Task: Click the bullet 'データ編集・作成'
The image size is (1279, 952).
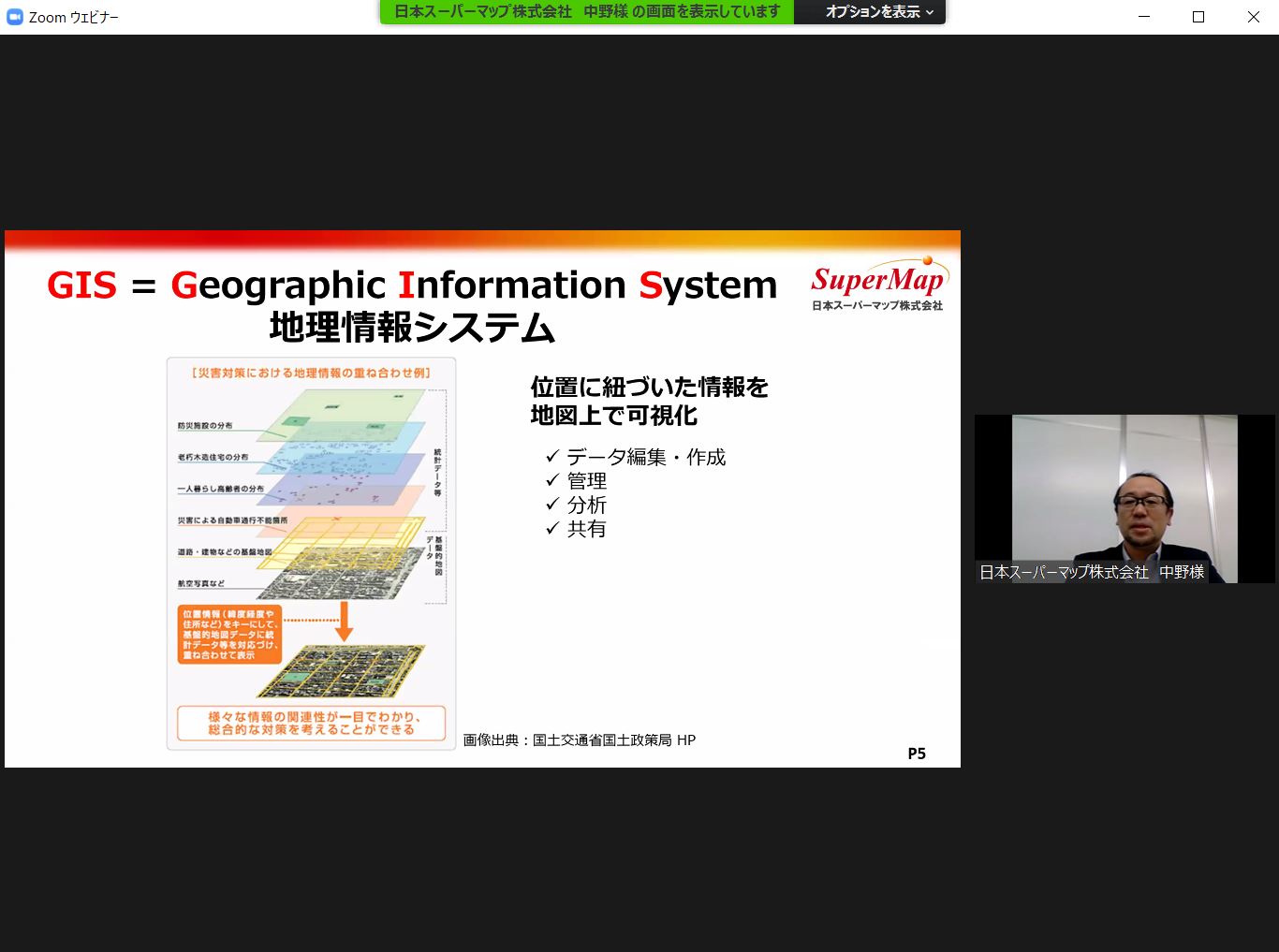Action: [646, 457]
